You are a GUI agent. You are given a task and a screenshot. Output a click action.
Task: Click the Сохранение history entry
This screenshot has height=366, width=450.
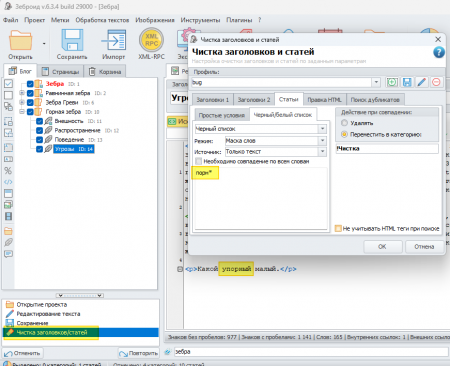tap(32, 323)
